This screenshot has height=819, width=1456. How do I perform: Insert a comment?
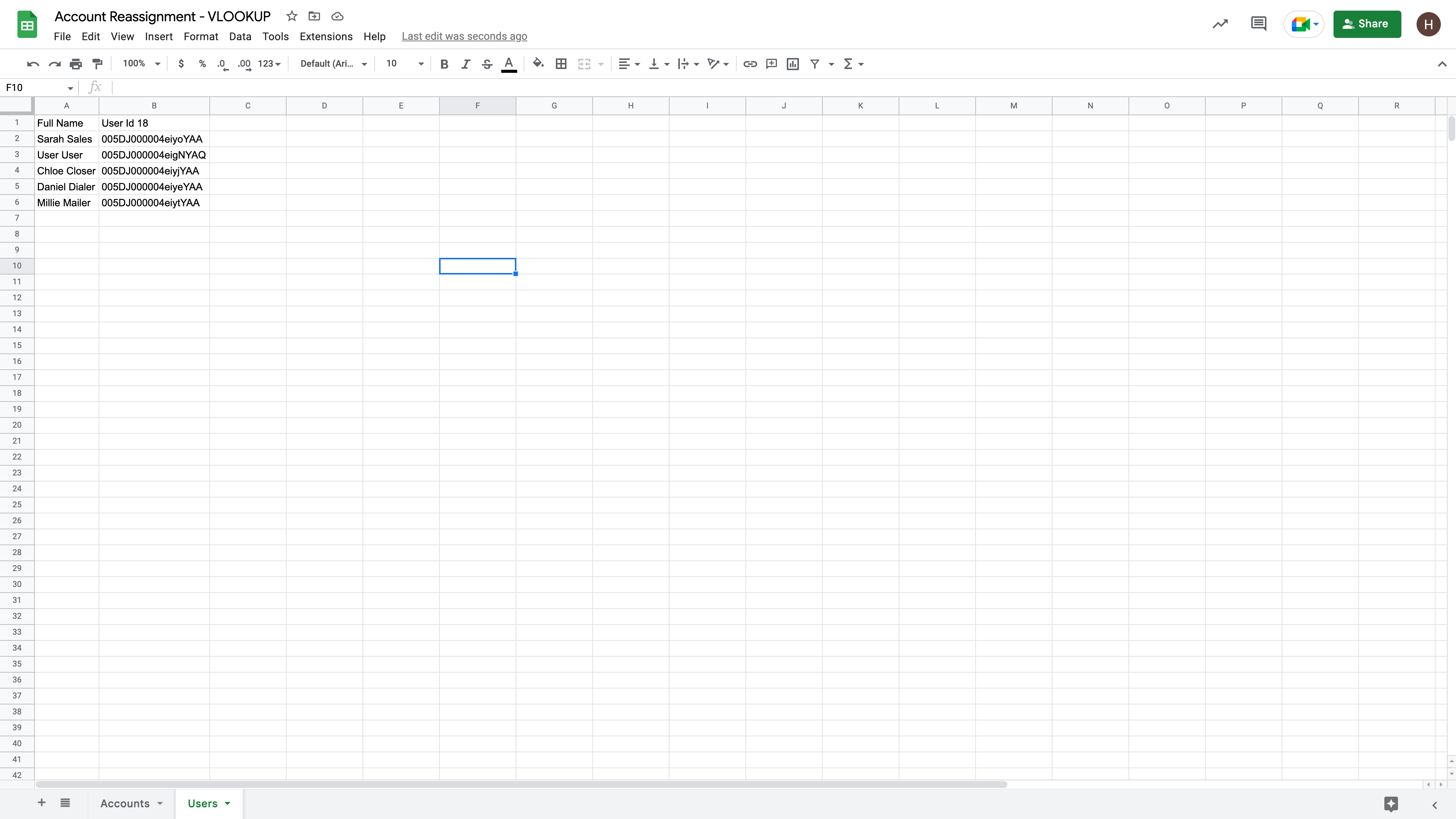771,64
